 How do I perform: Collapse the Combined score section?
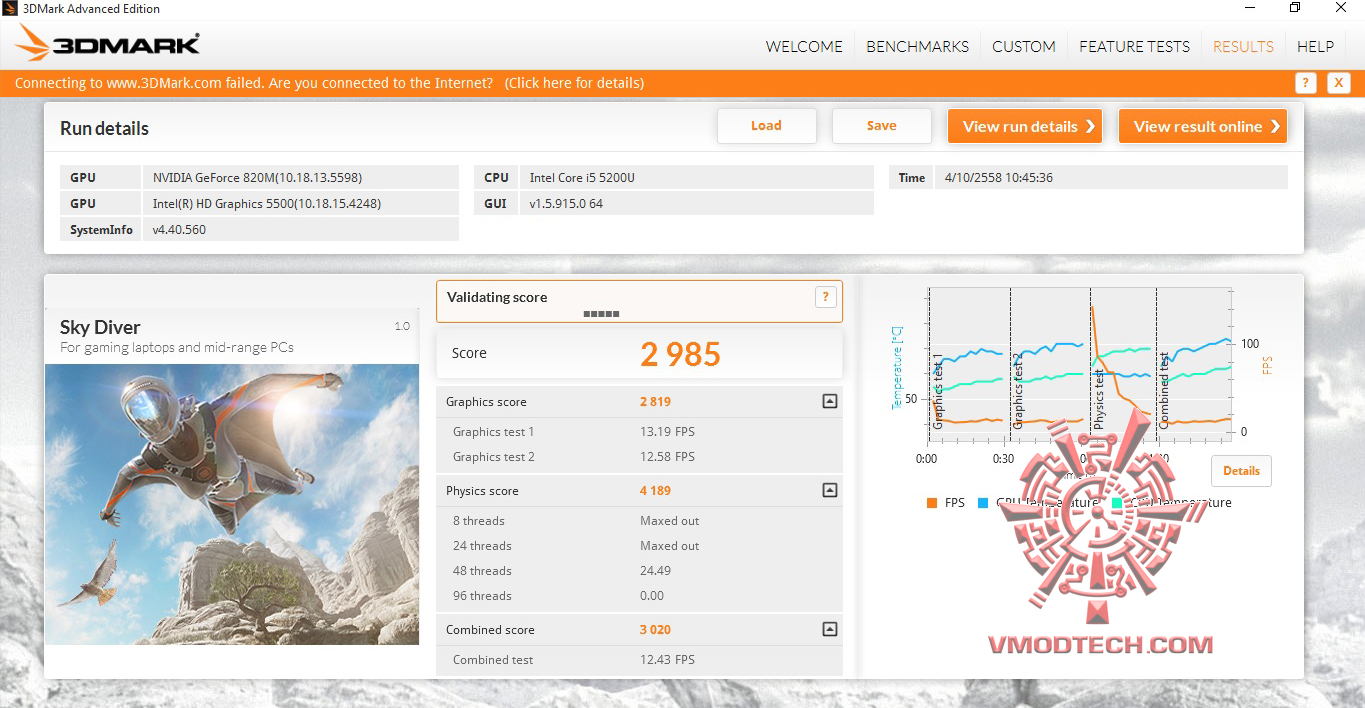pos(829,629)
